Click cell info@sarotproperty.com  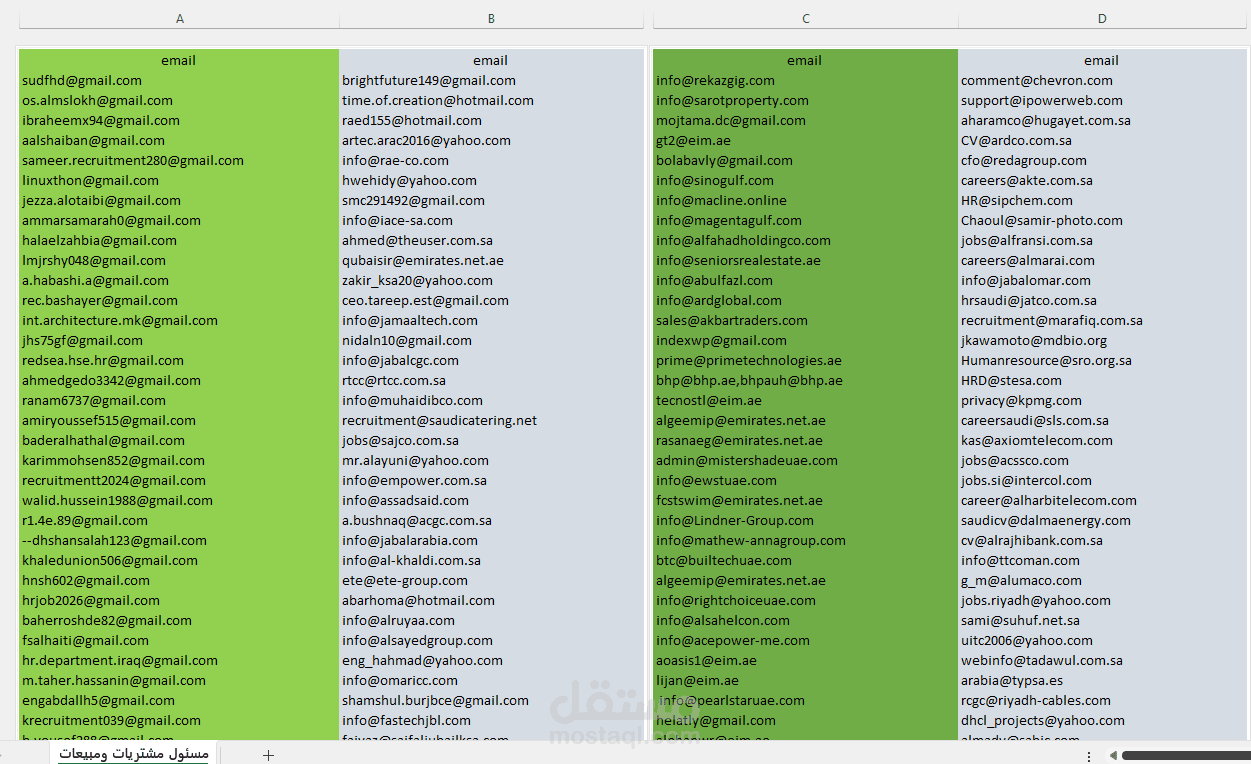[805, 100]
